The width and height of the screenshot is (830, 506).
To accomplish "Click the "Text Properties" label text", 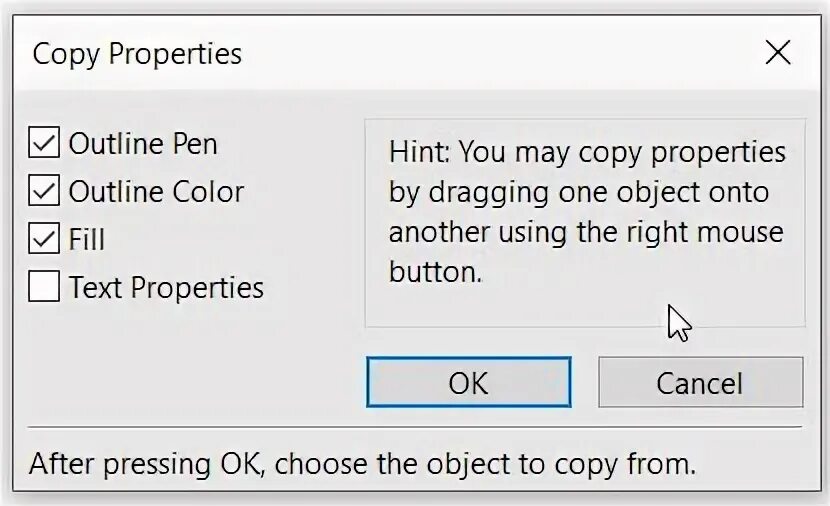I will coord(166,287).
